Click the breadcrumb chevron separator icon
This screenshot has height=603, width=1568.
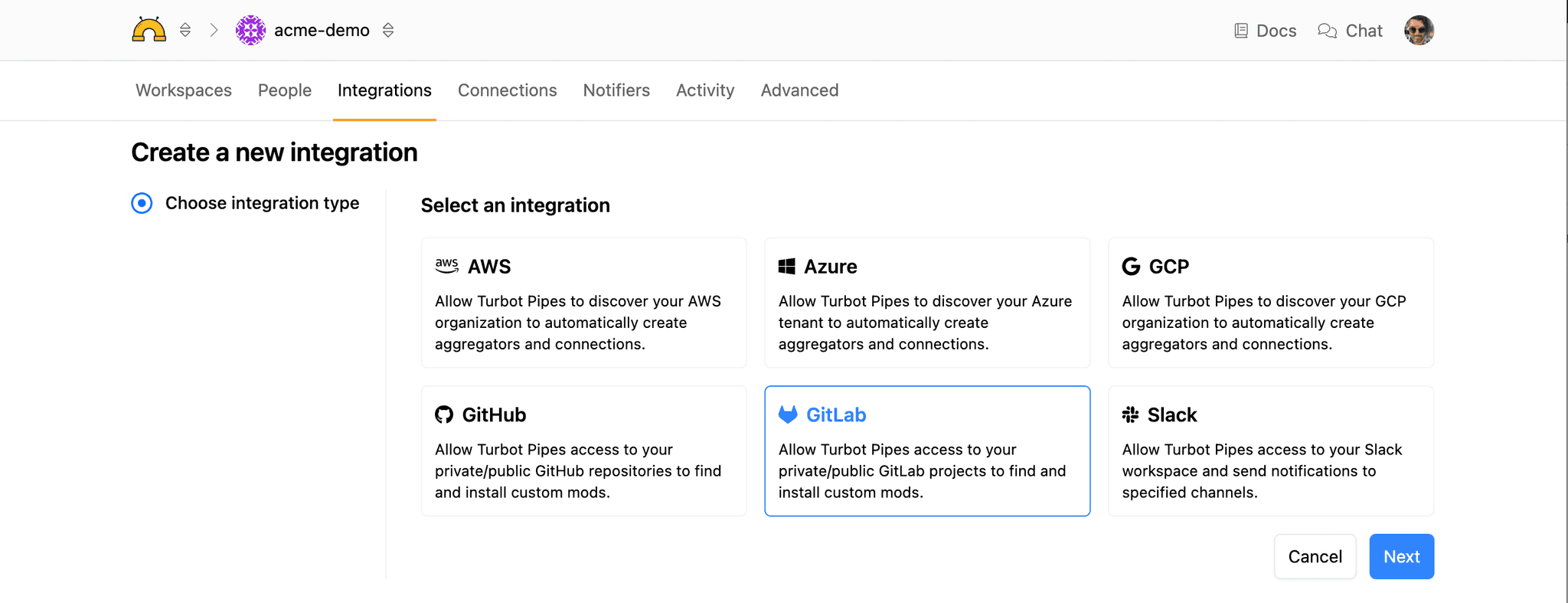tap(214, 30)
